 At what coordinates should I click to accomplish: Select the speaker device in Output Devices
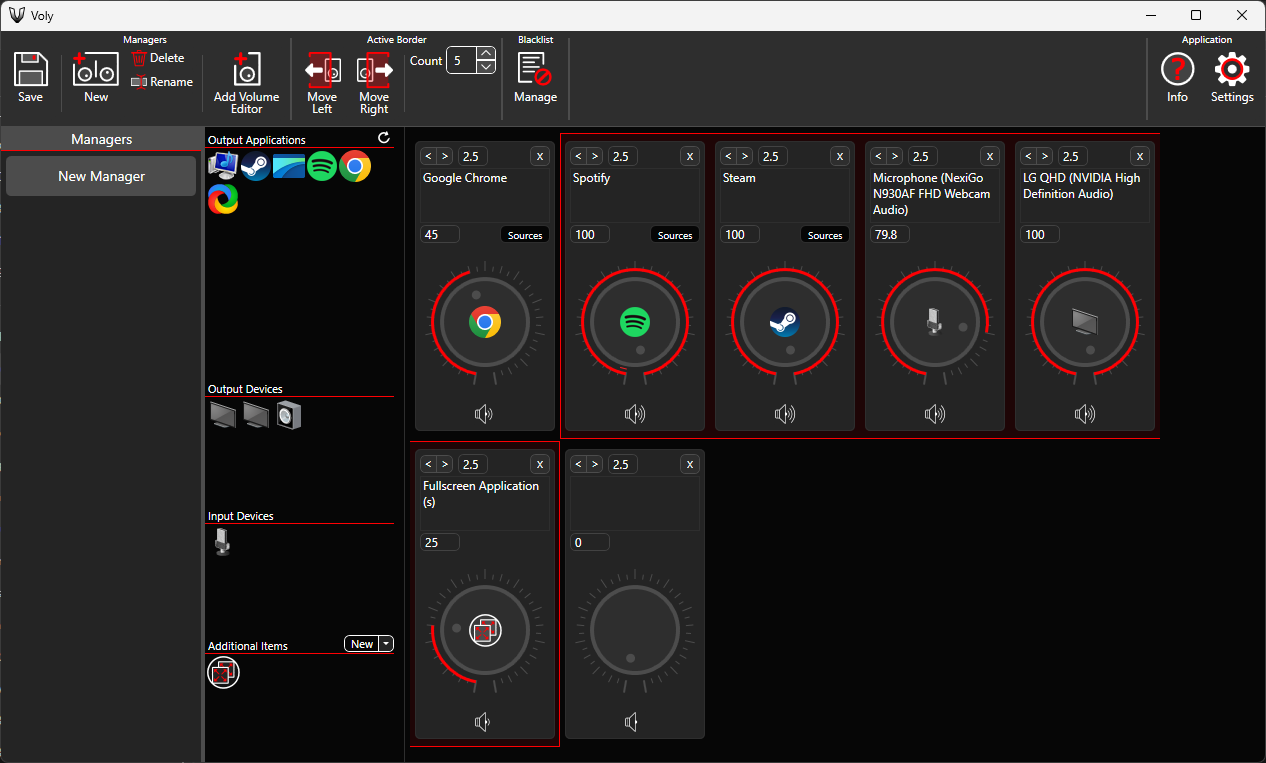pos(289,414)
